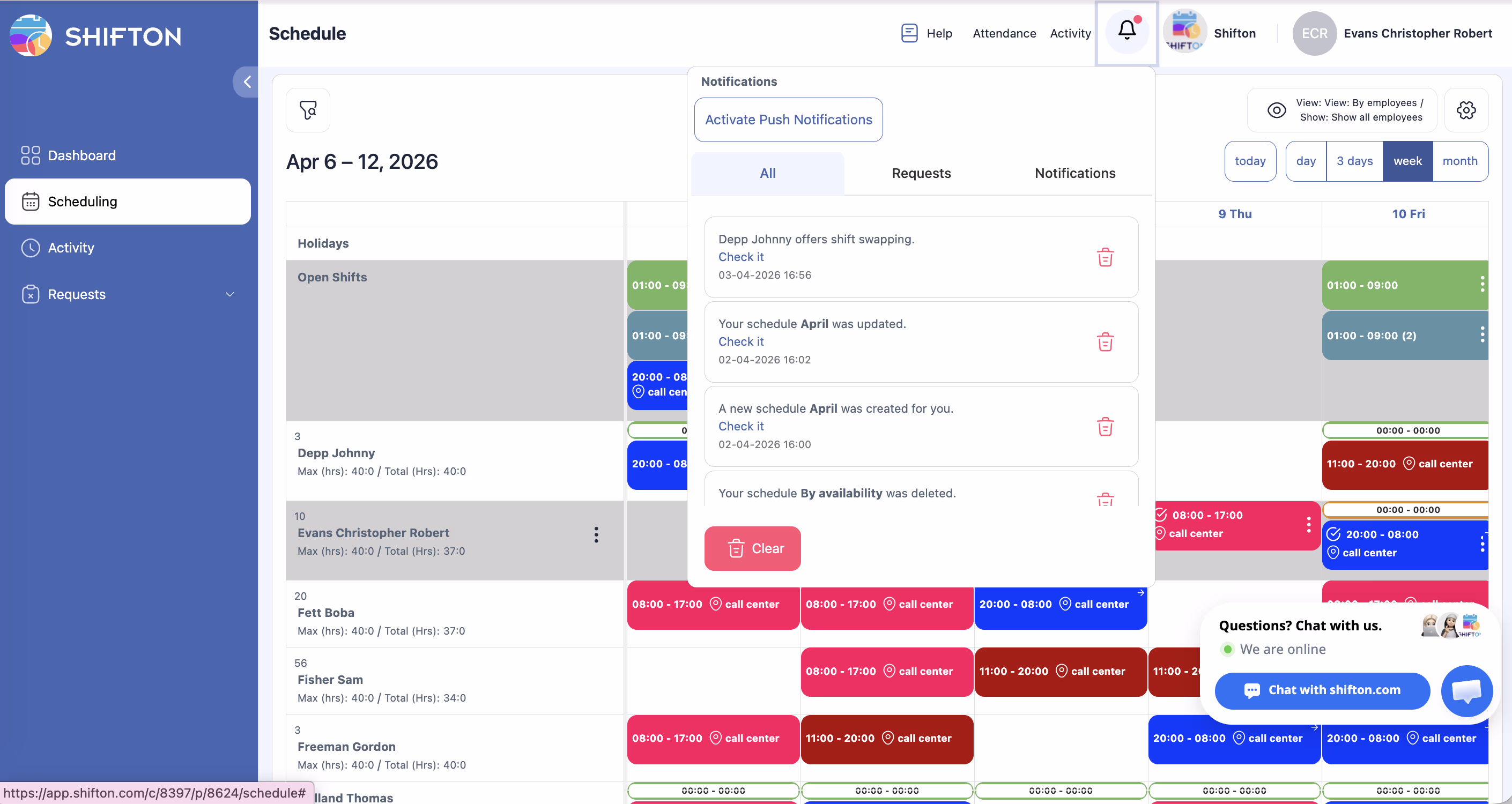Click the notification bell icon
1512x804 pixels.
coord(1126,31)
